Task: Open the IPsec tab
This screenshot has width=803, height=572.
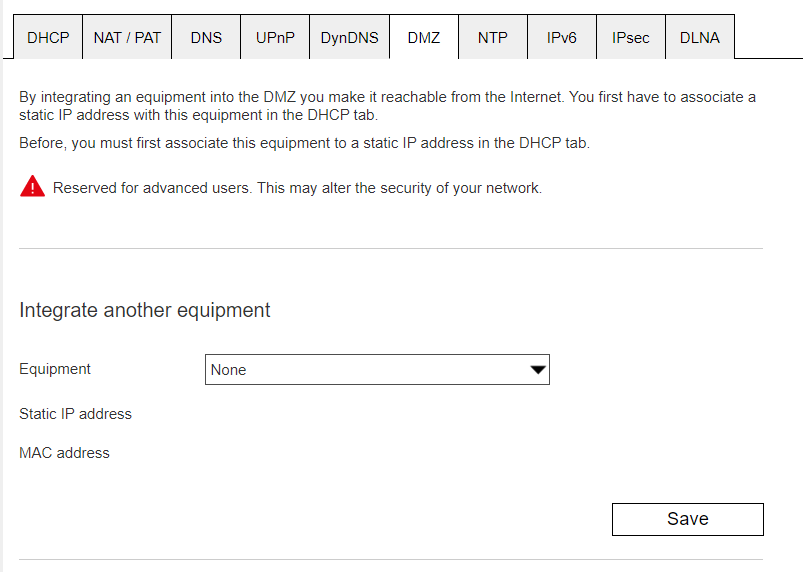Action: 630,38
